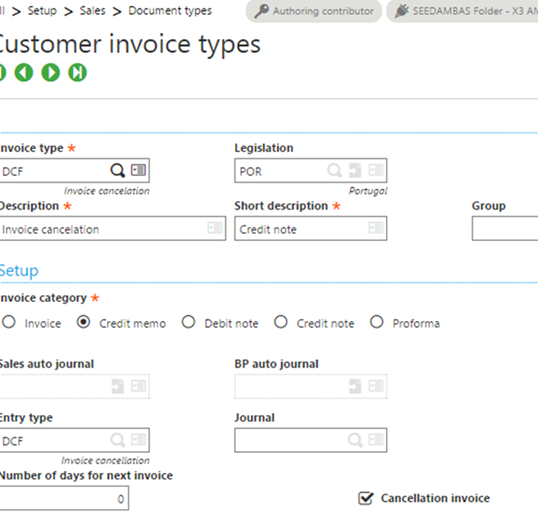Screen dimensions: 538x529
Task: Open Entry type lookup magnifier
Action: pyautogui.click(x=117, y=440)
